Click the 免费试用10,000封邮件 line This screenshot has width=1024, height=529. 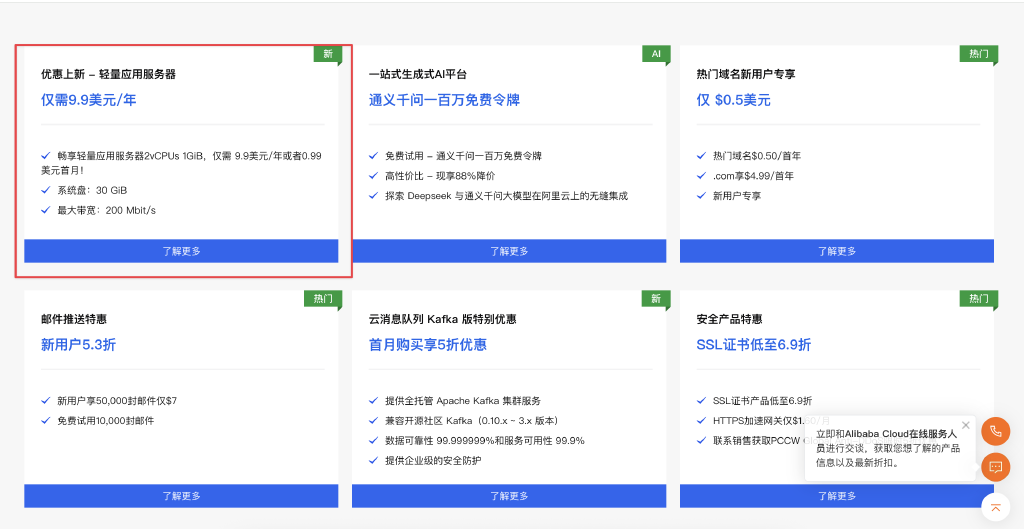pyautogui.click(x=106, y=421)
